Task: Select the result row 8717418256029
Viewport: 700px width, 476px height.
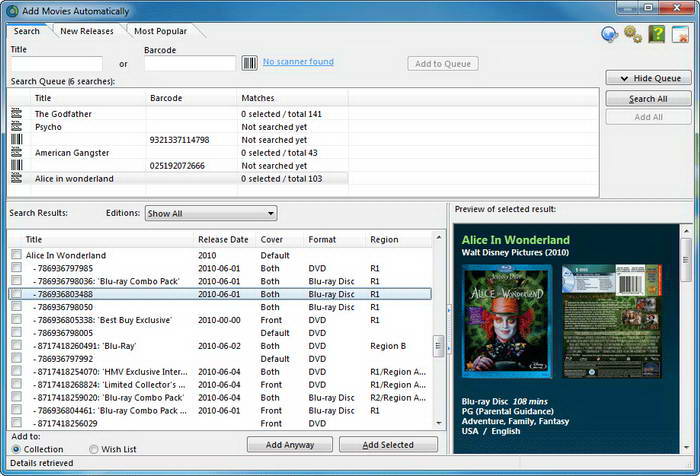Action: tap(220, 423)
